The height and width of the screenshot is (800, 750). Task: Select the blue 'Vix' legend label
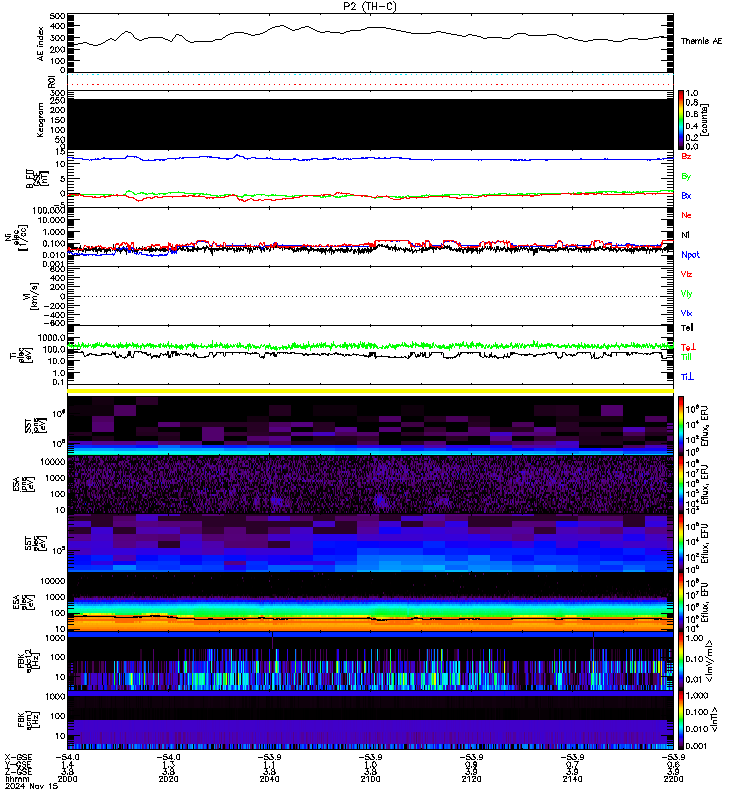tap(686, 313)
